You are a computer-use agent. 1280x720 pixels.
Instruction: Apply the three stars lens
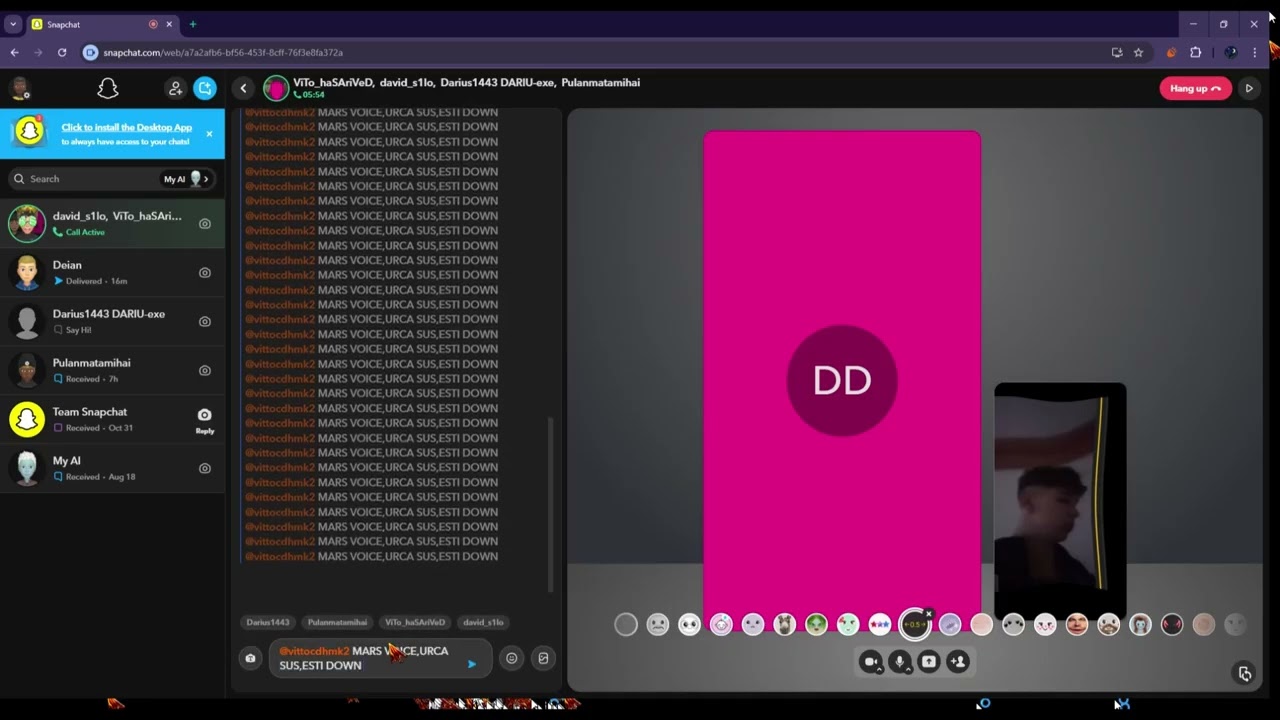(x=880, y=625)
